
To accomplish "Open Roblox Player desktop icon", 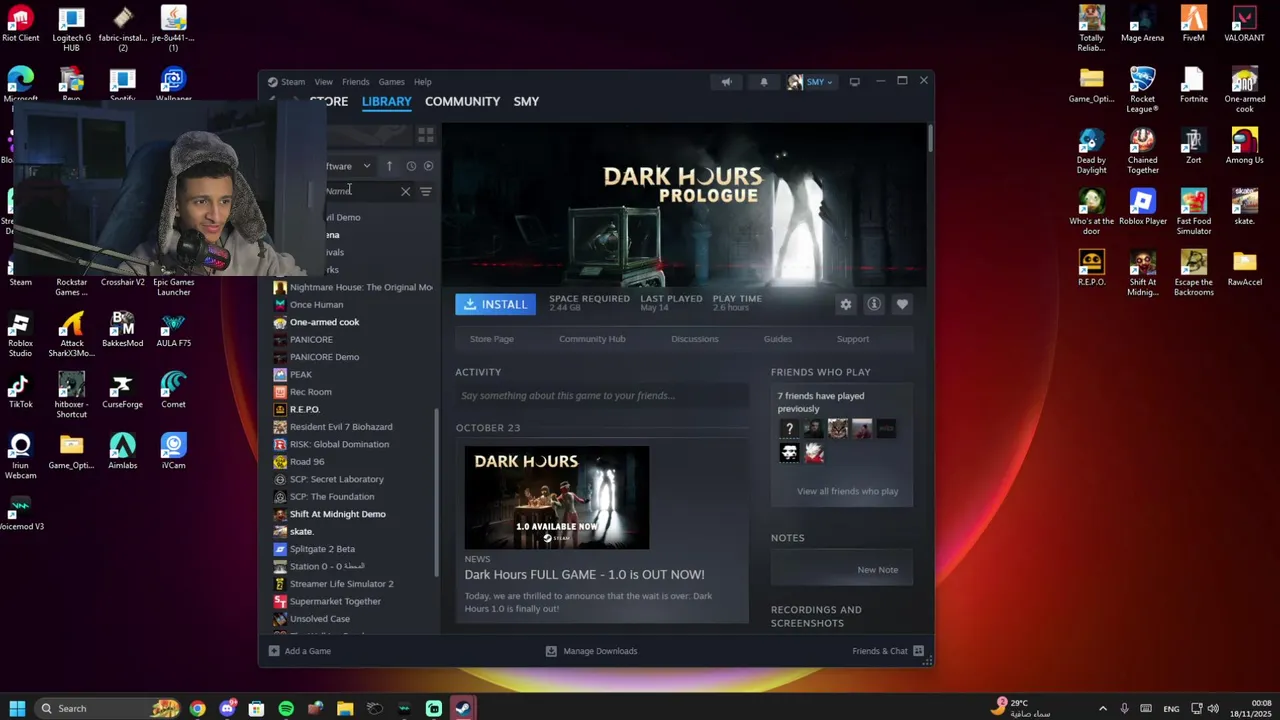I will pyautogui.click(x=1142, y=207).
